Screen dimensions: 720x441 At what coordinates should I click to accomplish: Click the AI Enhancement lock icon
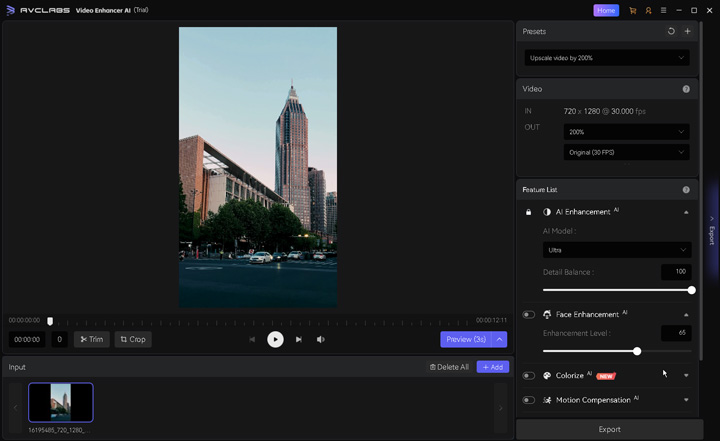point(529,212)
